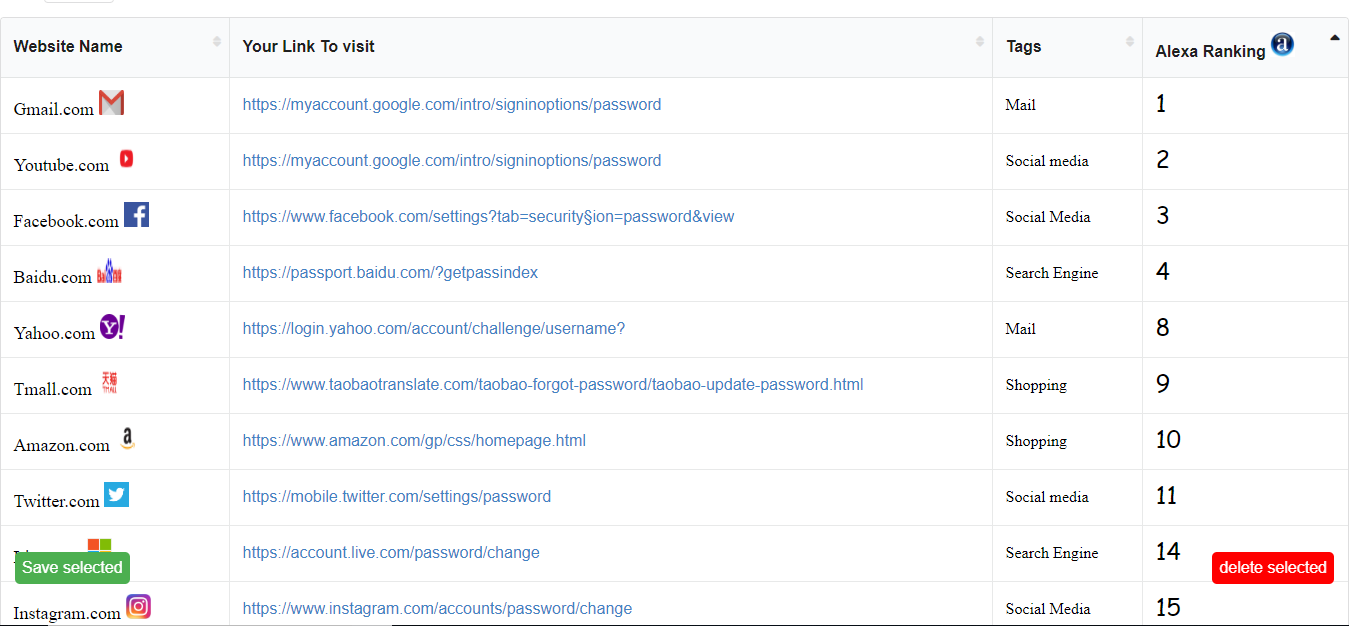Click the Social Media tag for Facebook
Viewport: 1349px width, 626px height.
1048,216
